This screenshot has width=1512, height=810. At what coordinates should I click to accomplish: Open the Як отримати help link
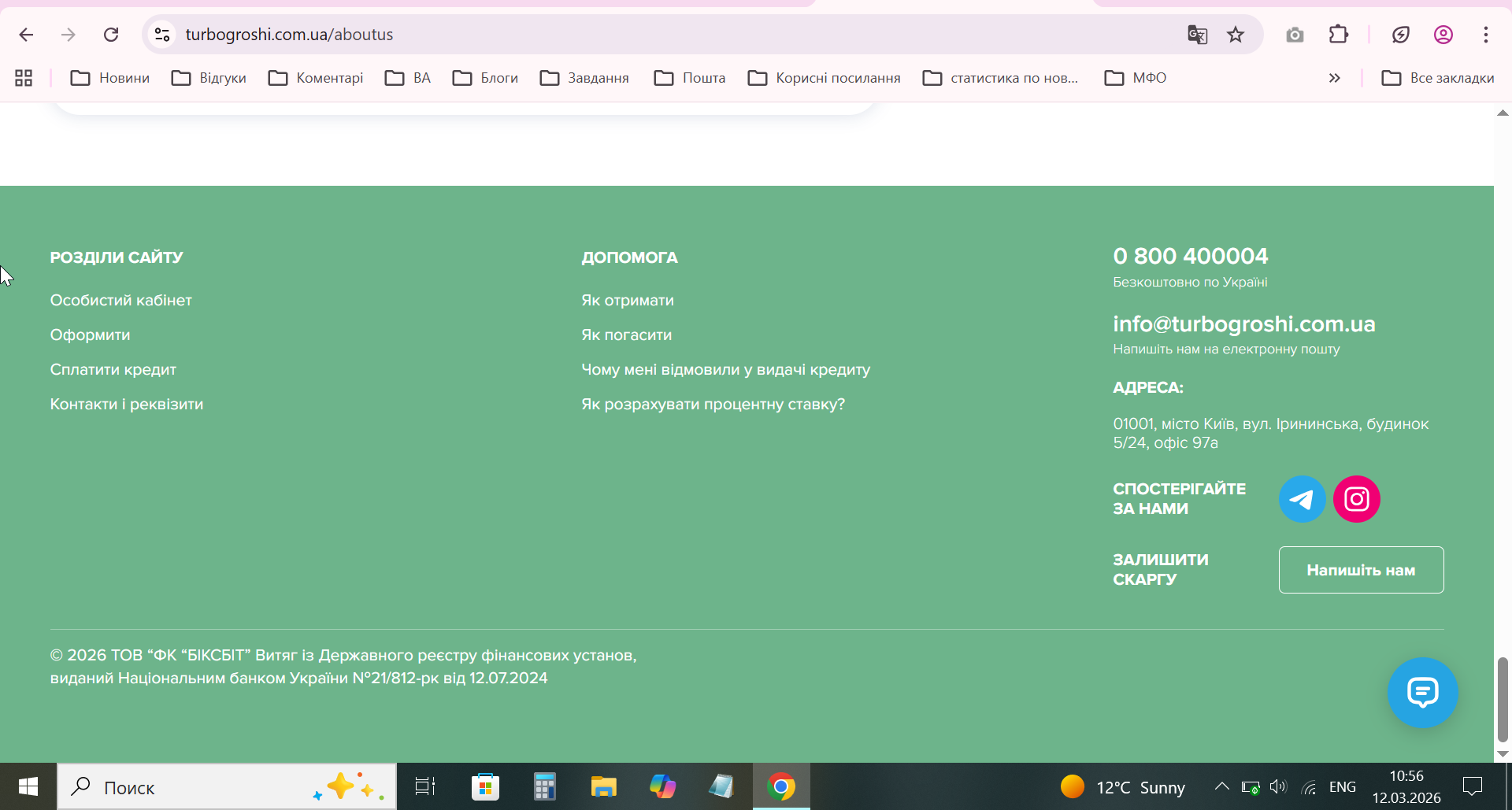click(x=628, y=300)
